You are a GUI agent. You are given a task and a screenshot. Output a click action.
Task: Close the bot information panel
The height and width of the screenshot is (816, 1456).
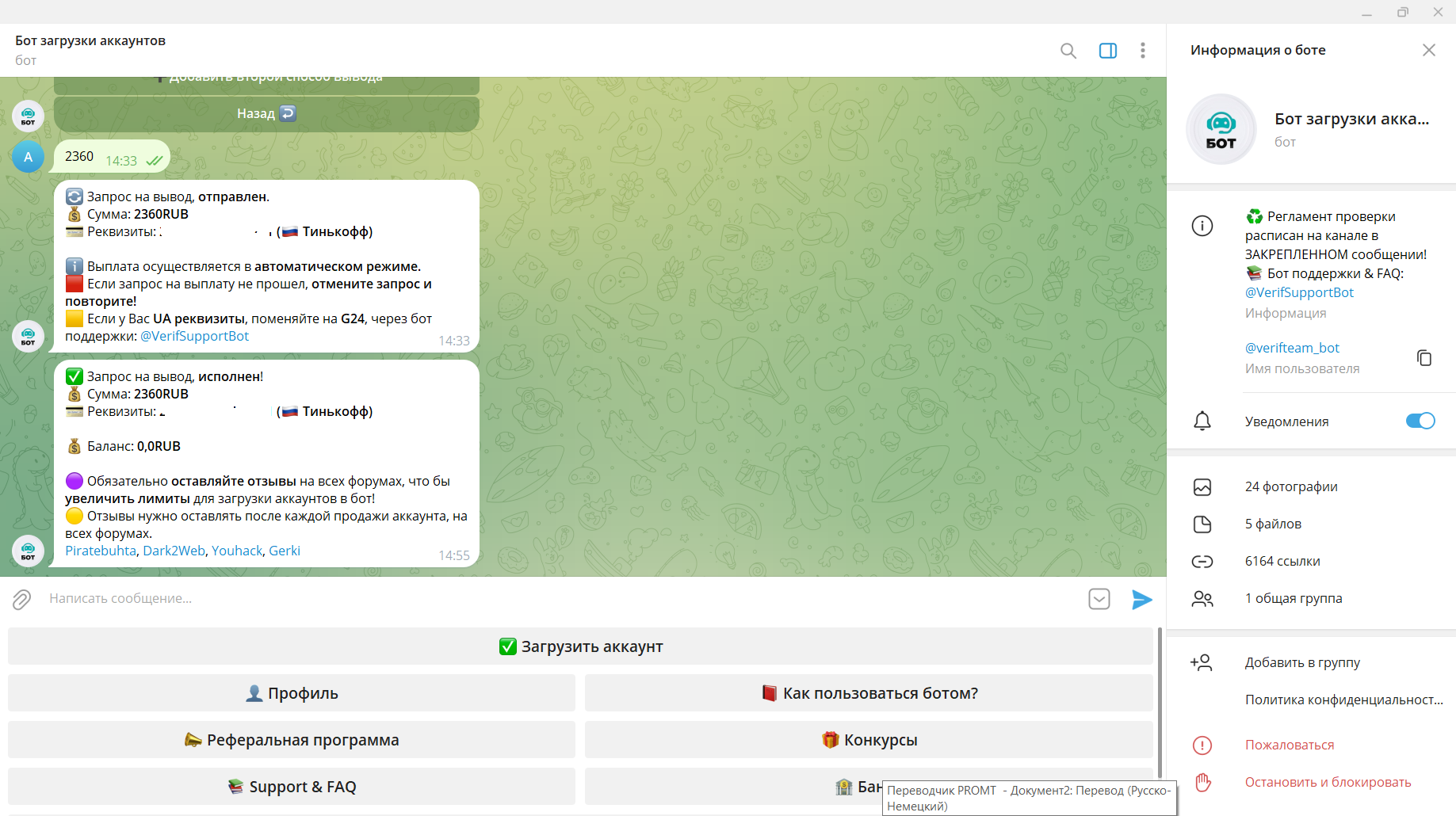point(1428,51)
